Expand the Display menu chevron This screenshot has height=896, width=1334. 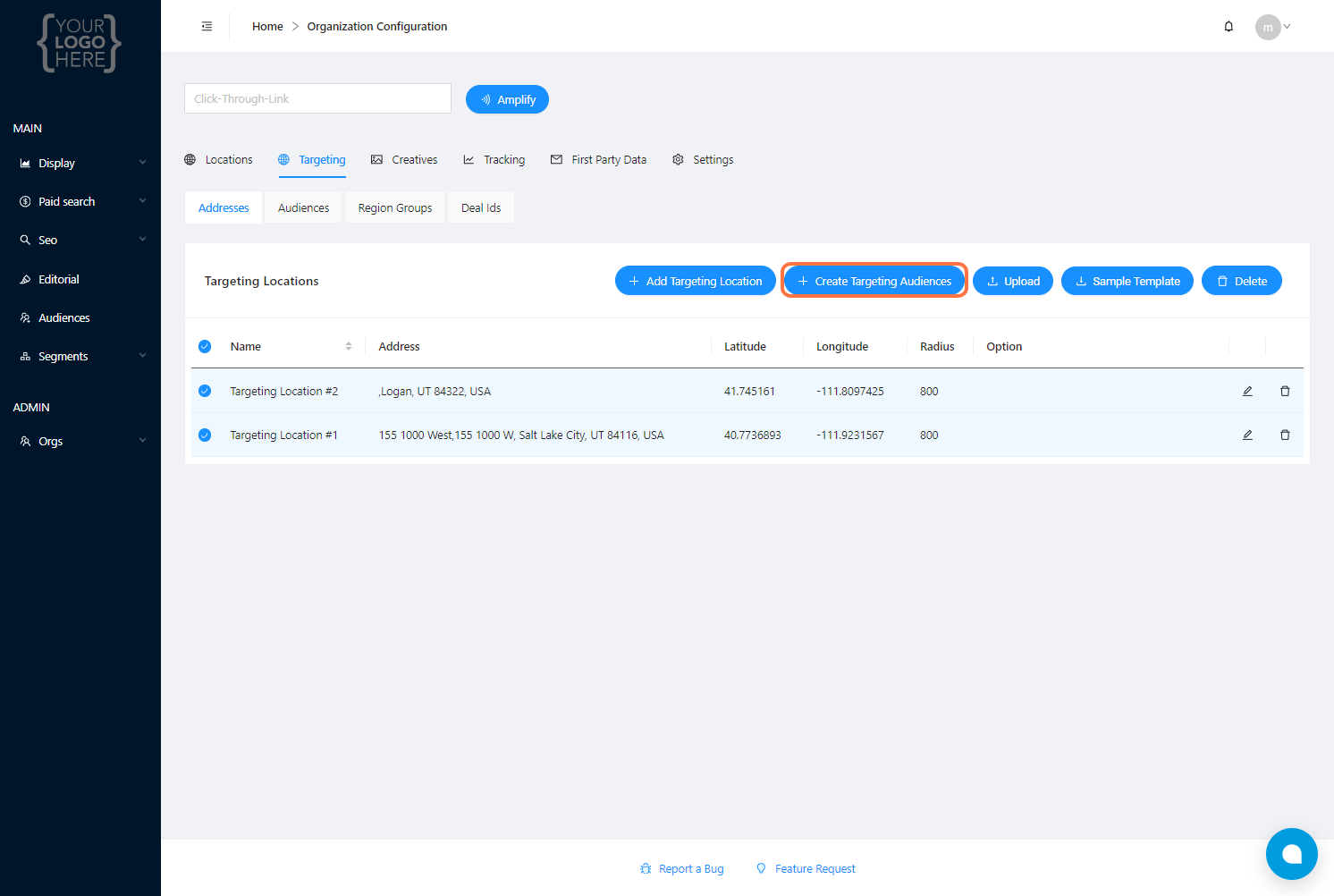point(142,163)
